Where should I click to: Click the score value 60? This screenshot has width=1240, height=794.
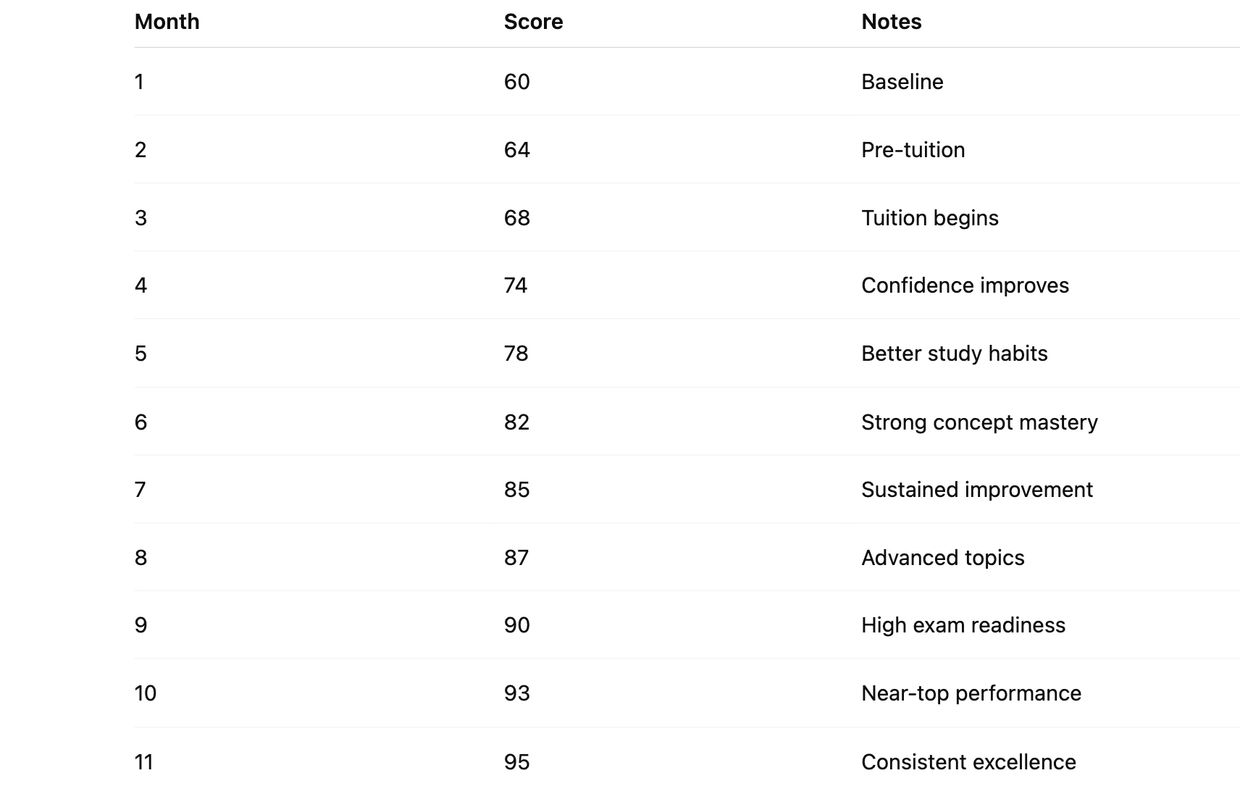pos(517,82)
